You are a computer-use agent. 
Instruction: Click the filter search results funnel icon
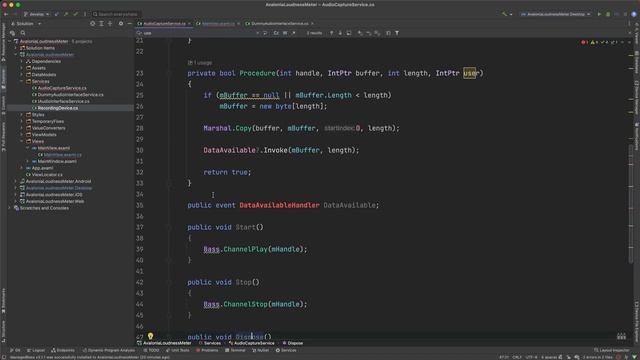(397, 33)
